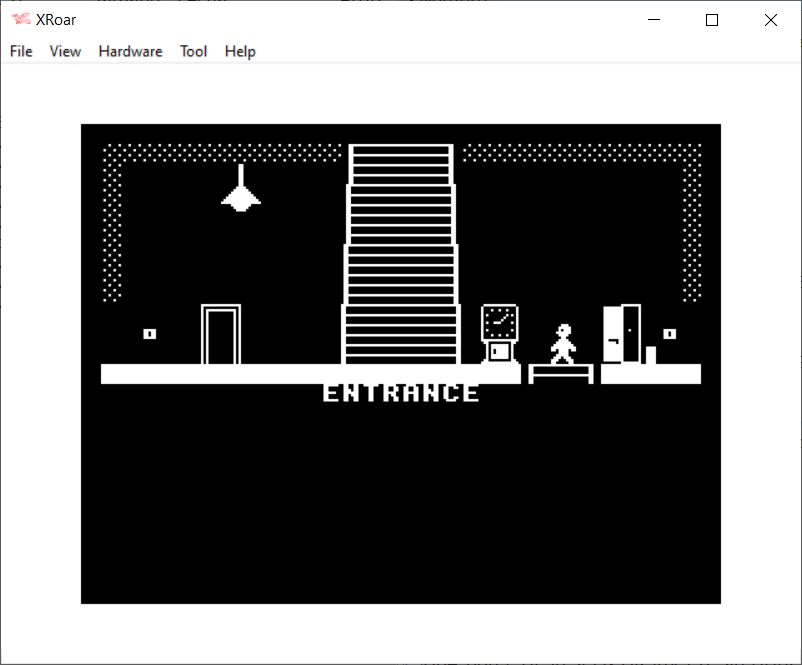Image resolution: width=802 pixels, height=665 pixels.
Task: Open the File menu
Action: coord(21,51)
